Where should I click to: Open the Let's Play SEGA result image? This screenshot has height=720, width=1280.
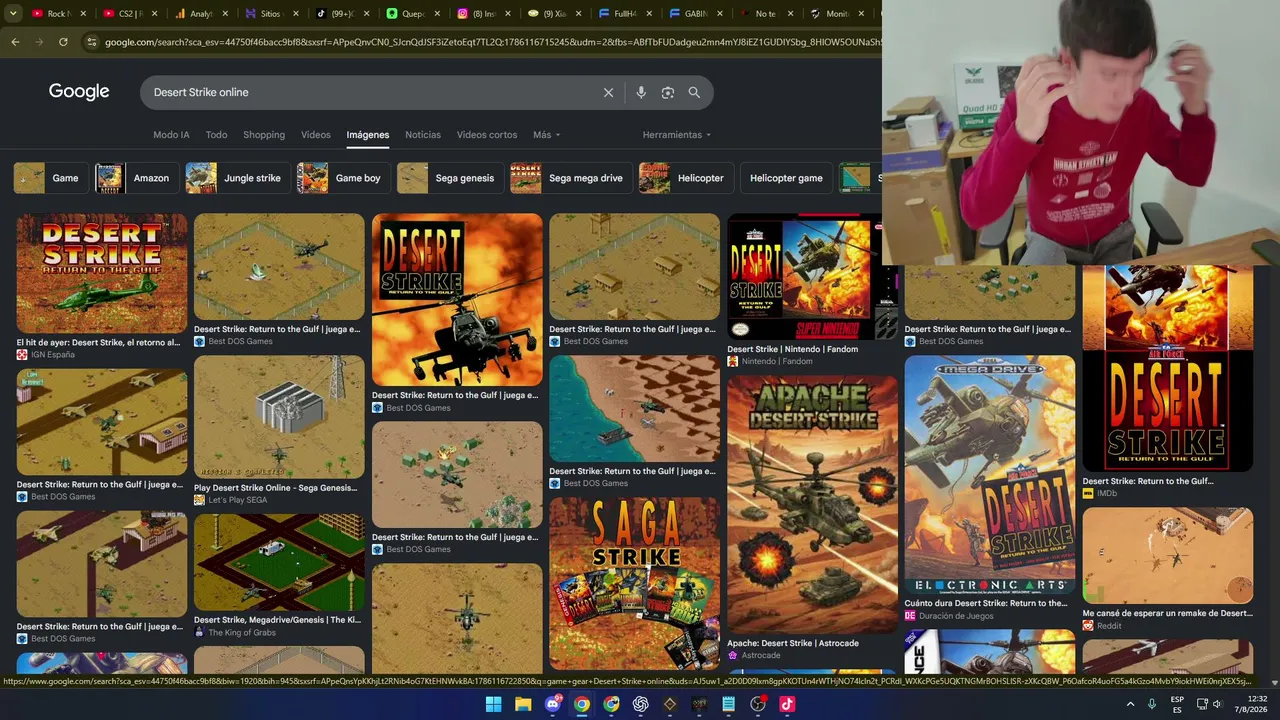coord(279,418)
